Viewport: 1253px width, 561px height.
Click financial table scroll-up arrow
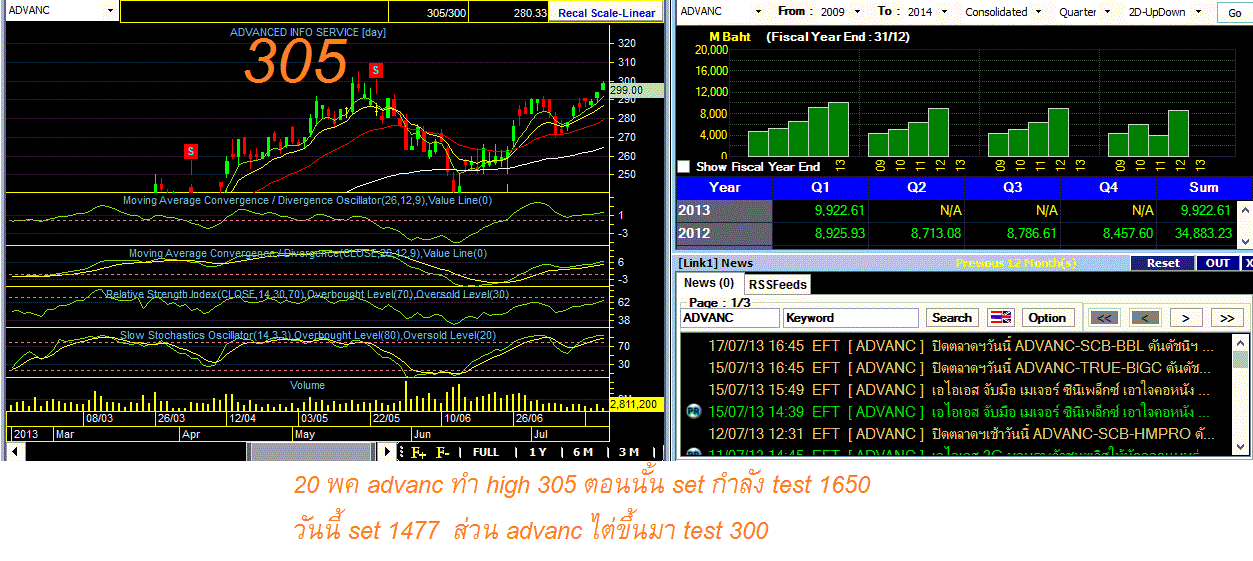tap(1244, 211)
